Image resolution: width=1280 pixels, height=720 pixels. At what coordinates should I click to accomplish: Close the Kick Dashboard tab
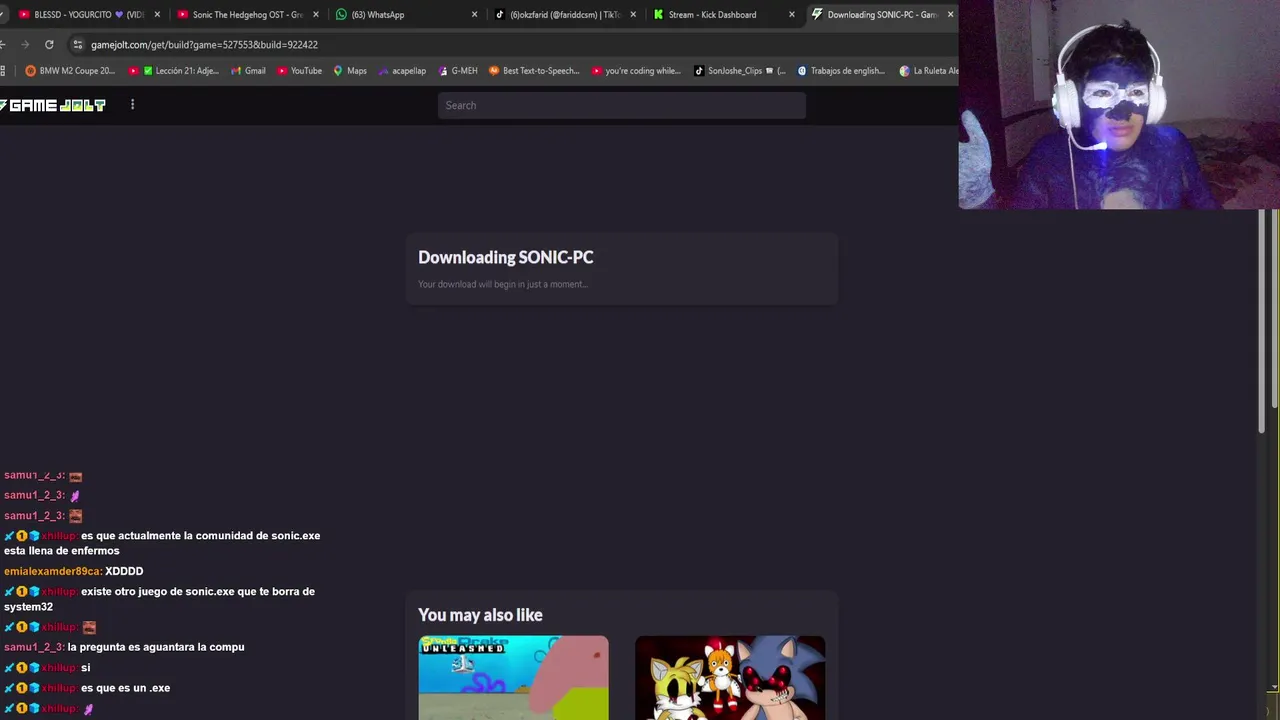click(792, 15)
